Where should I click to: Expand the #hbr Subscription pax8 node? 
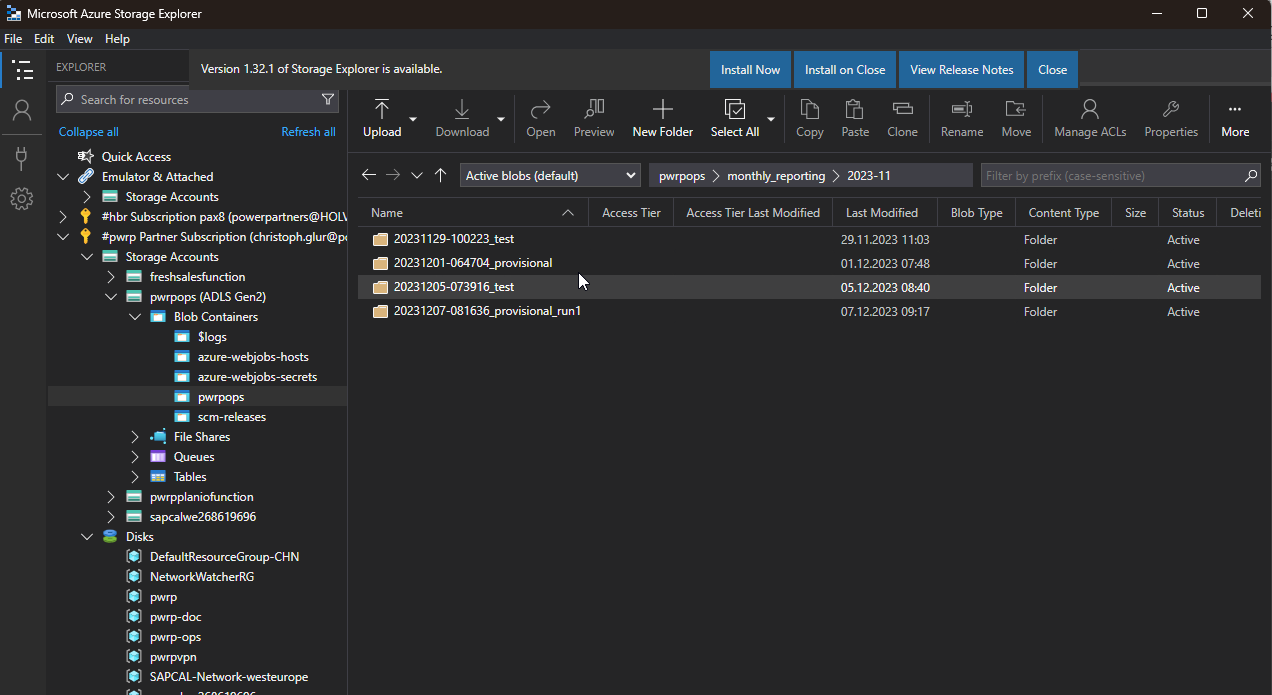point(64,217)
